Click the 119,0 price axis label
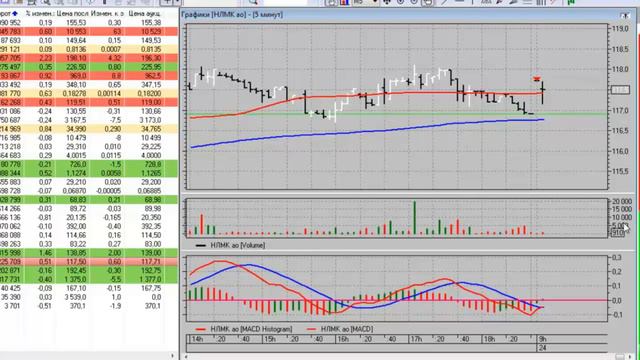640x360 pixels. click(x=620, y=29)
